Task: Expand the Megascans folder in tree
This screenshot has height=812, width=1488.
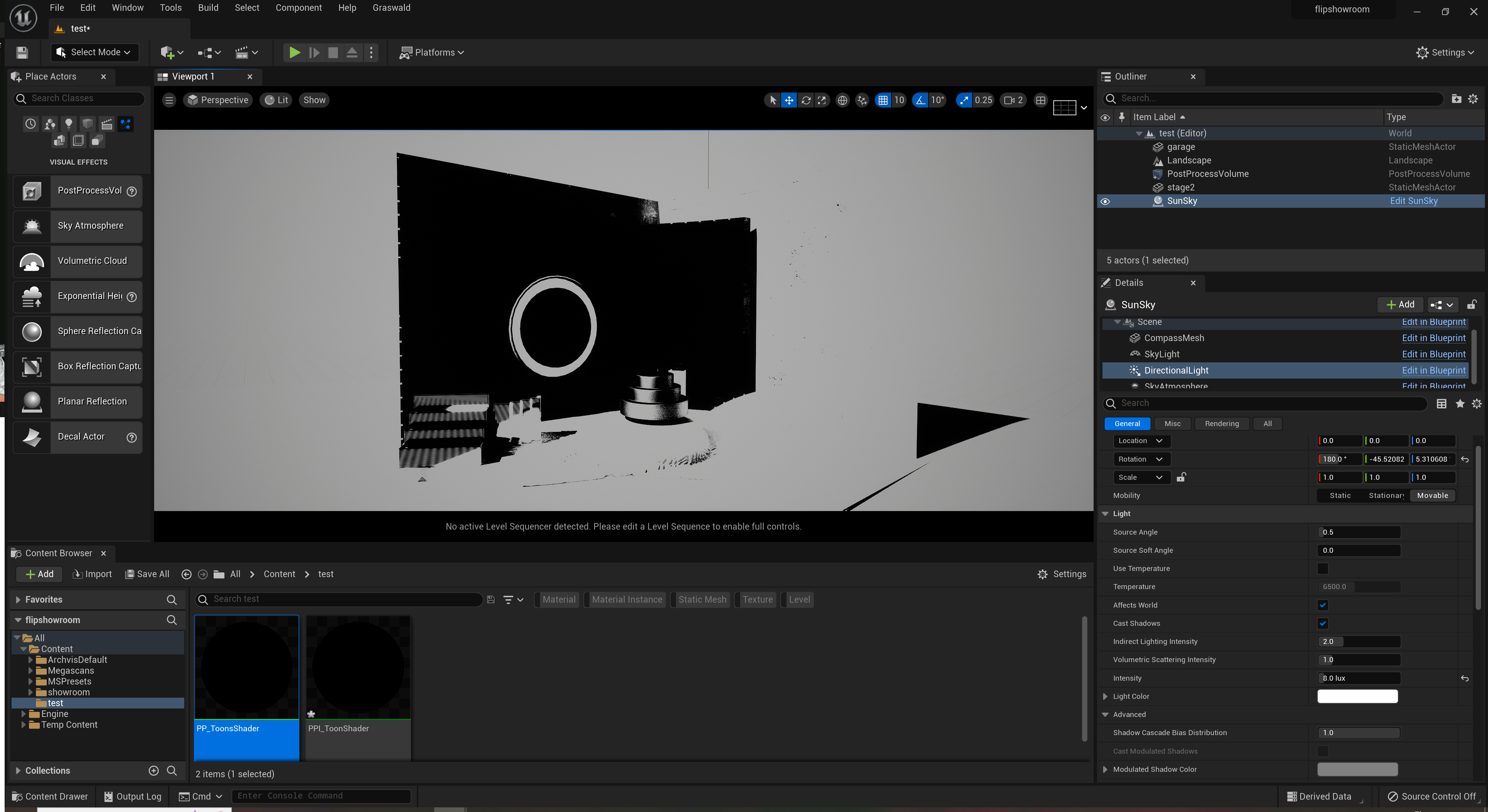Action: [x=31, y=671]
